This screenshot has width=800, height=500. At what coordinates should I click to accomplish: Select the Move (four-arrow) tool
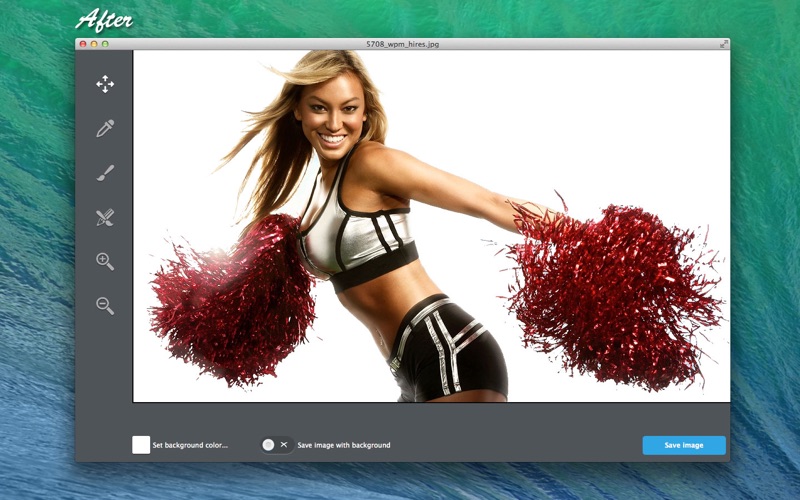tap(105, 84)
